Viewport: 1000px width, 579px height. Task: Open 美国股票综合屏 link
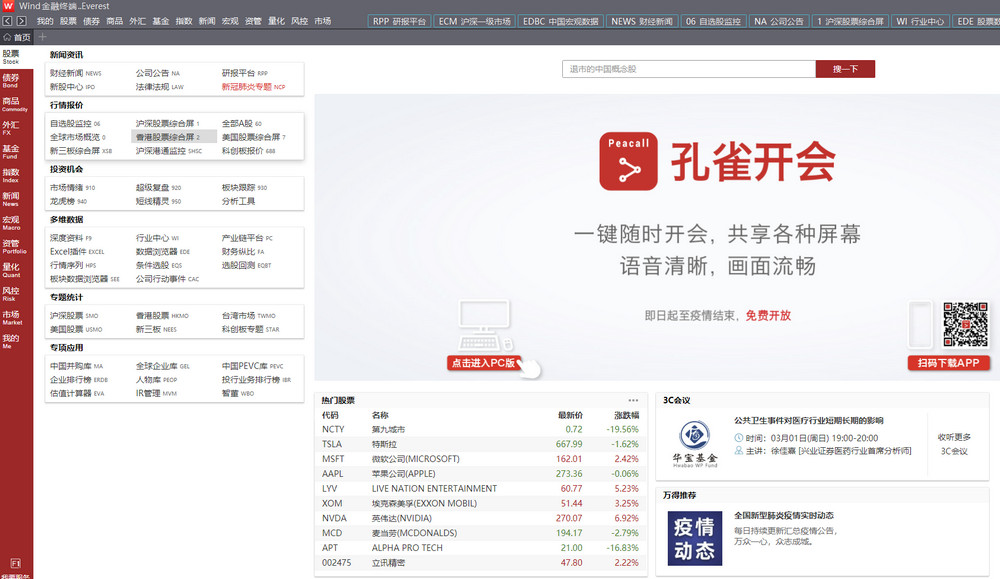coord(253,137)
